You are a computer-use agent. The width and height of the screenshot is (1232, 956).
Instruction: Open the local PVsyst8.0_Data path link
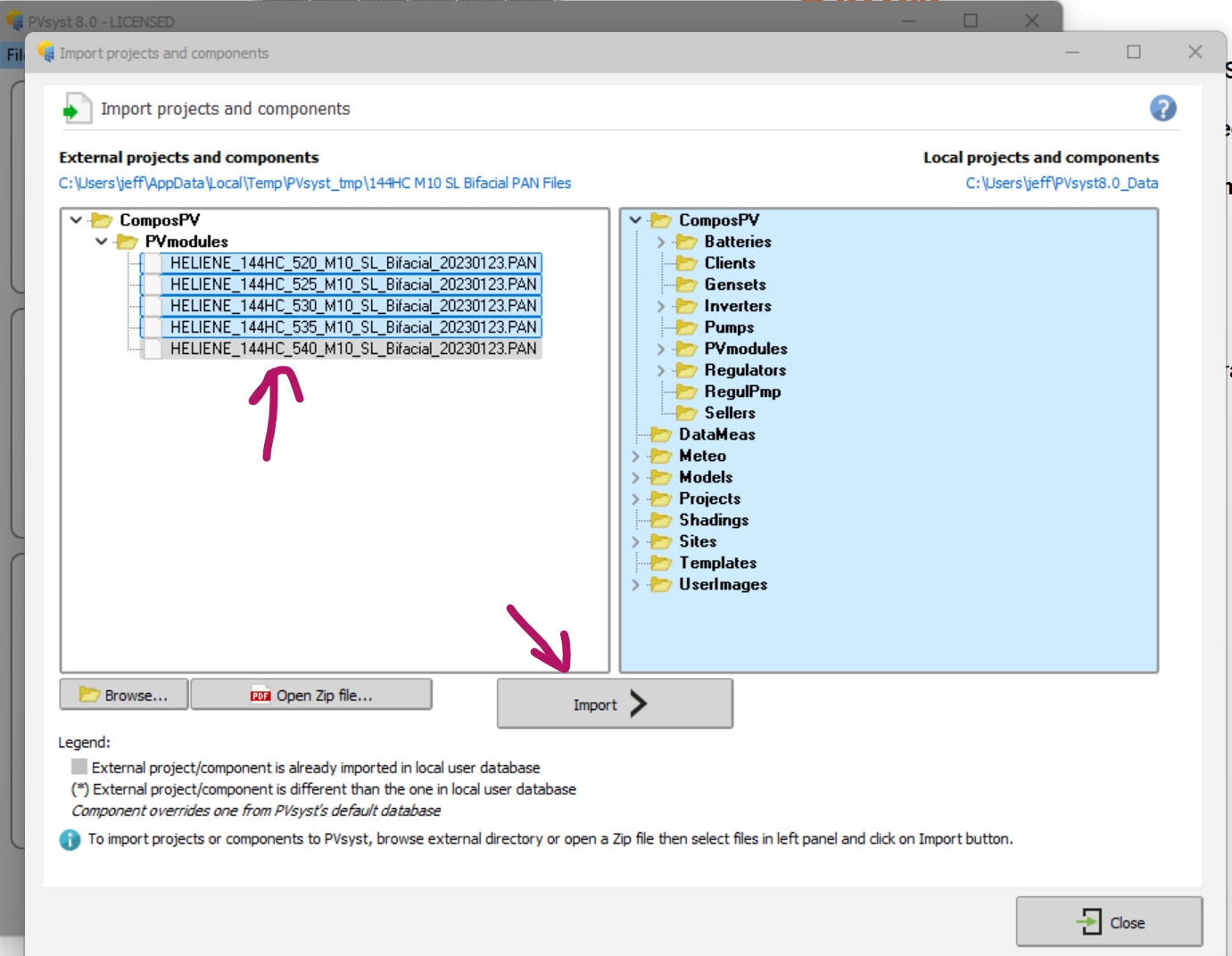coord(1062,183)
